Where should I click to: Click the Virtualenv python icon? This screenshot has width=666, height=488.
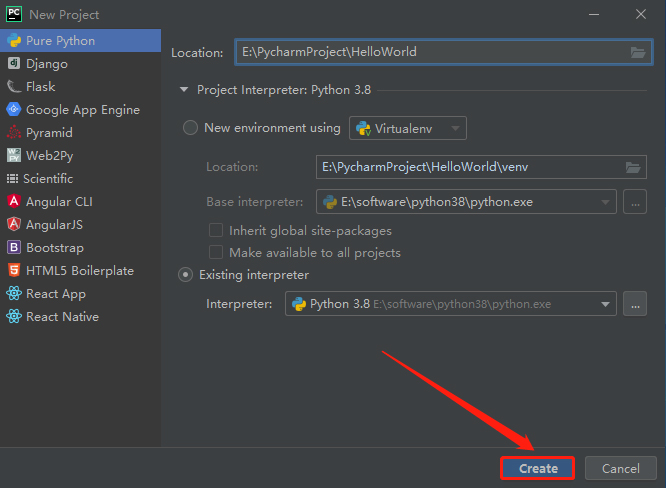[363, 129]
